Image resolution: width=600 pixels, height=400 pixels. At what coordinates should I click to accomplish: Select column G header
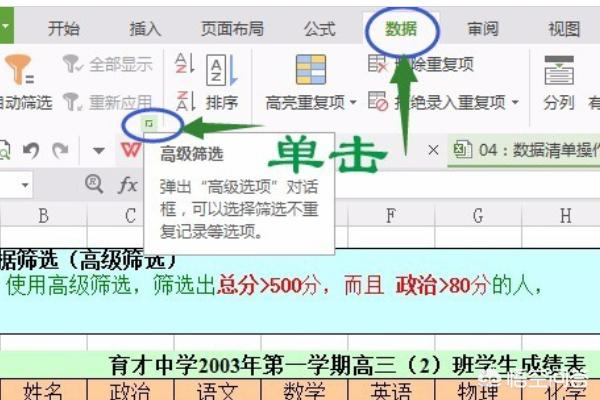coord(478,216)
